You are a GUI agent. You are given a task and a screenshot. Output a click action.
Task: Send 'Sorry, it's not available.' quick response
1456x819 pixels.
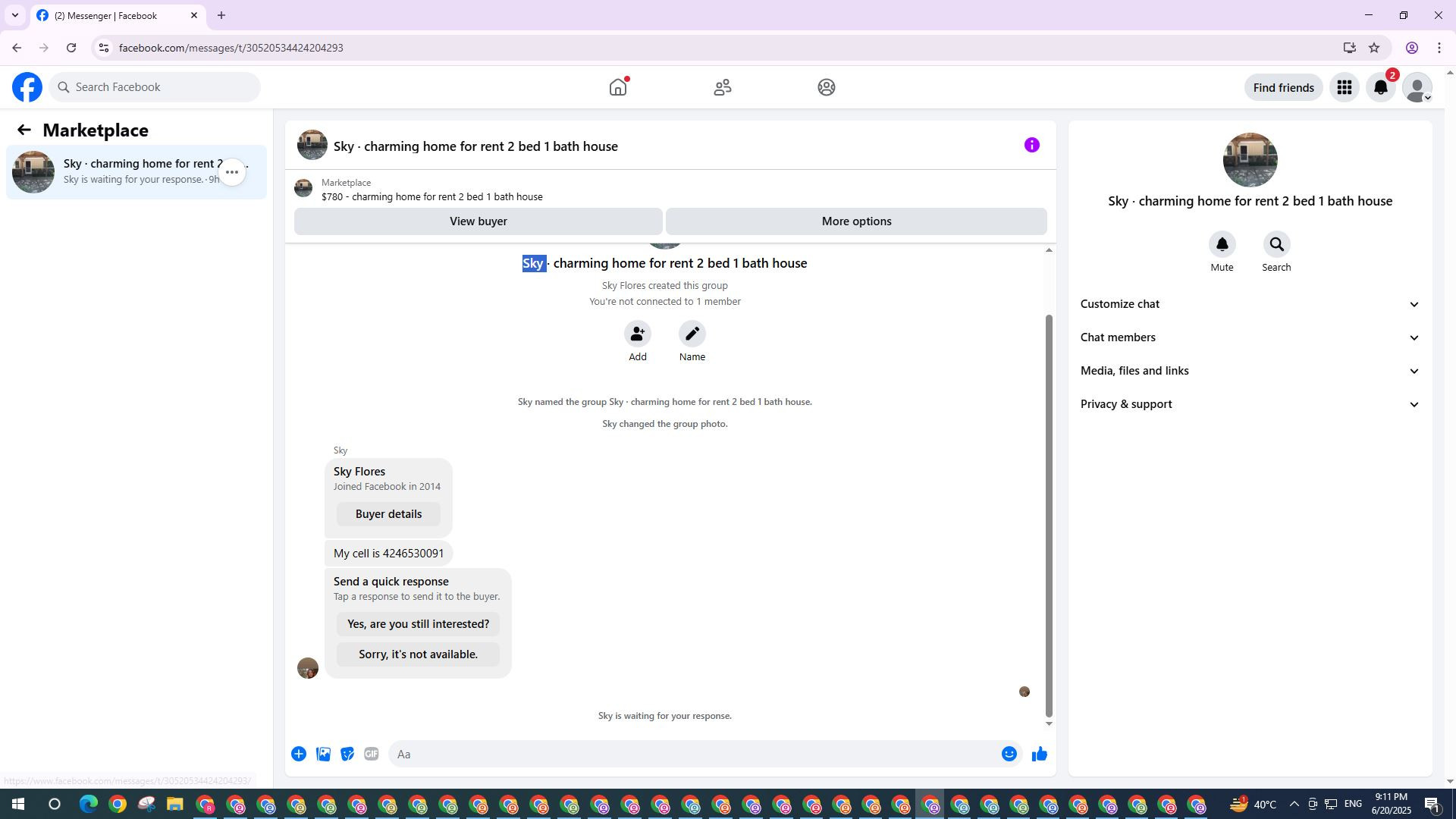pos(418,654)
